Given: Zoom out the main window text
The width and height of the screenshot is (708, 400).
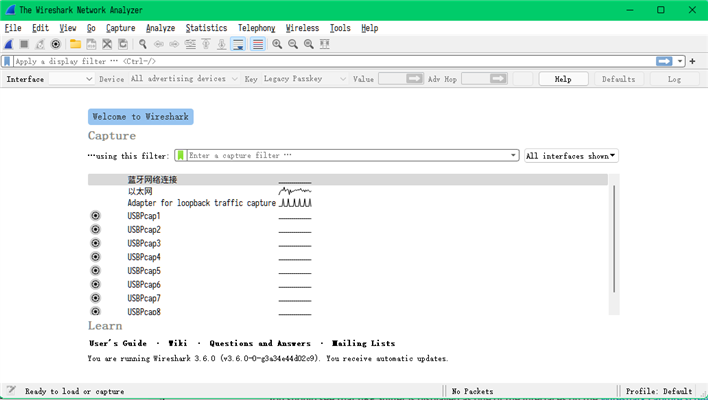Looking at the screenshot, I should coord(293,44).
